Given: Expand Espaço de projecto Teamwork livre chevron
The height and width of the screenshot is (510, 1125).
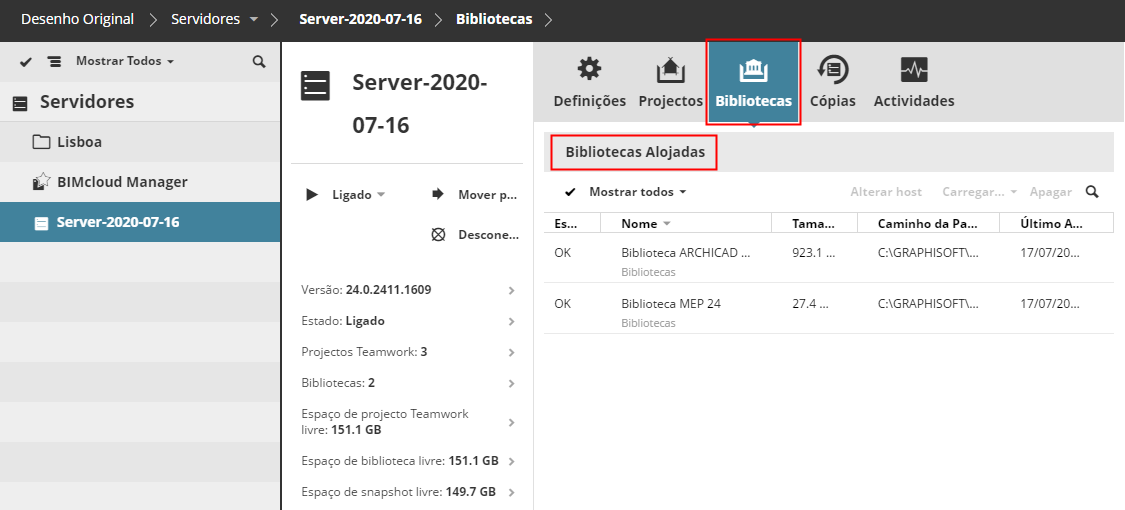Looking at the screenshot, I should (x=512, y=422).
